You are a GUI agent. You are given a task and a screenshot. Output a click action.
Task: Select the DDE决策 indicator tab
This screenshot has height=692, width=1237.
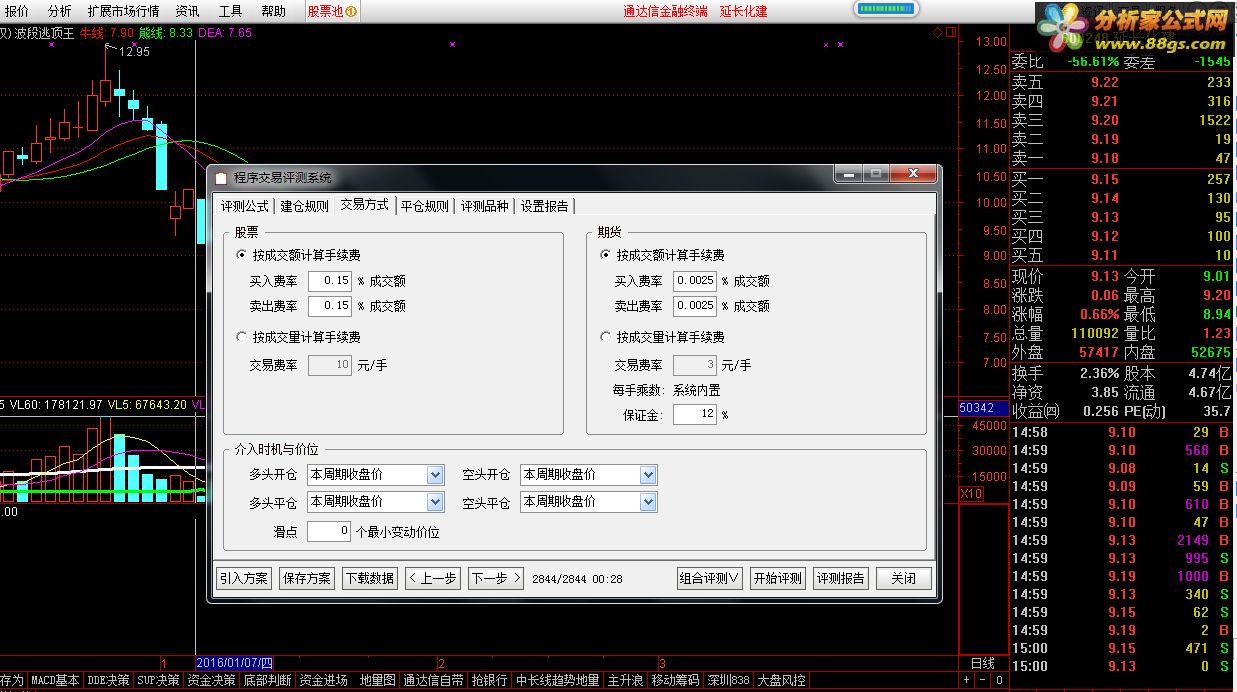(109, 680)
